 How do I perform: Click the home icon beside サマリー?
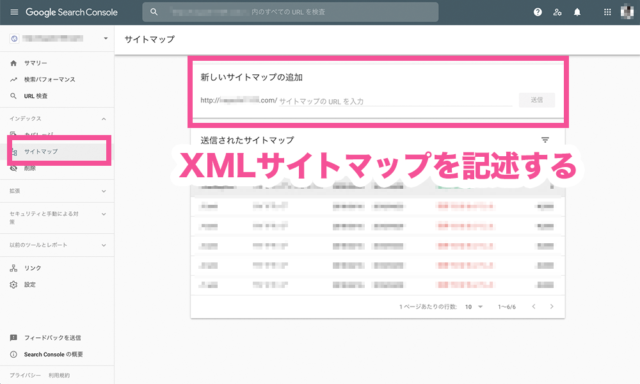(13, 63)
